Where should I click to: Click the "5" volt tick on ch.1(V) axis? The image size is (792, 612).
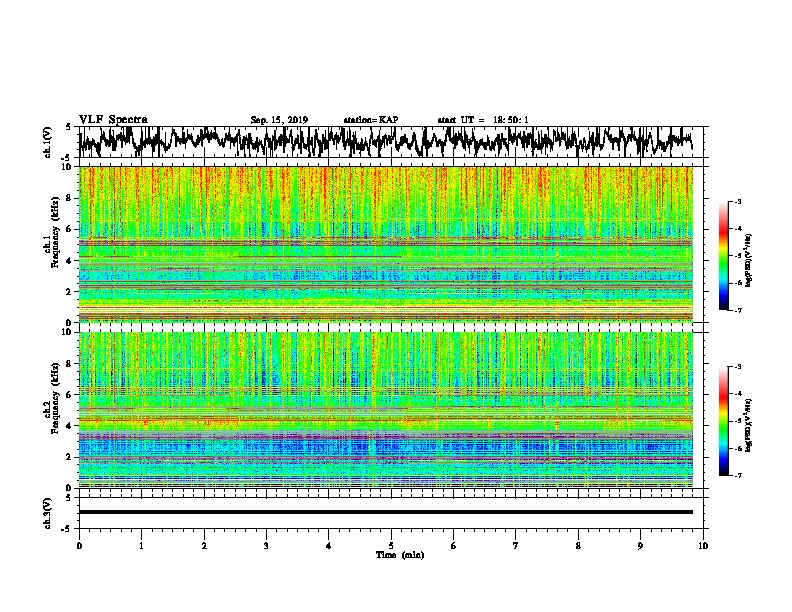68,127
